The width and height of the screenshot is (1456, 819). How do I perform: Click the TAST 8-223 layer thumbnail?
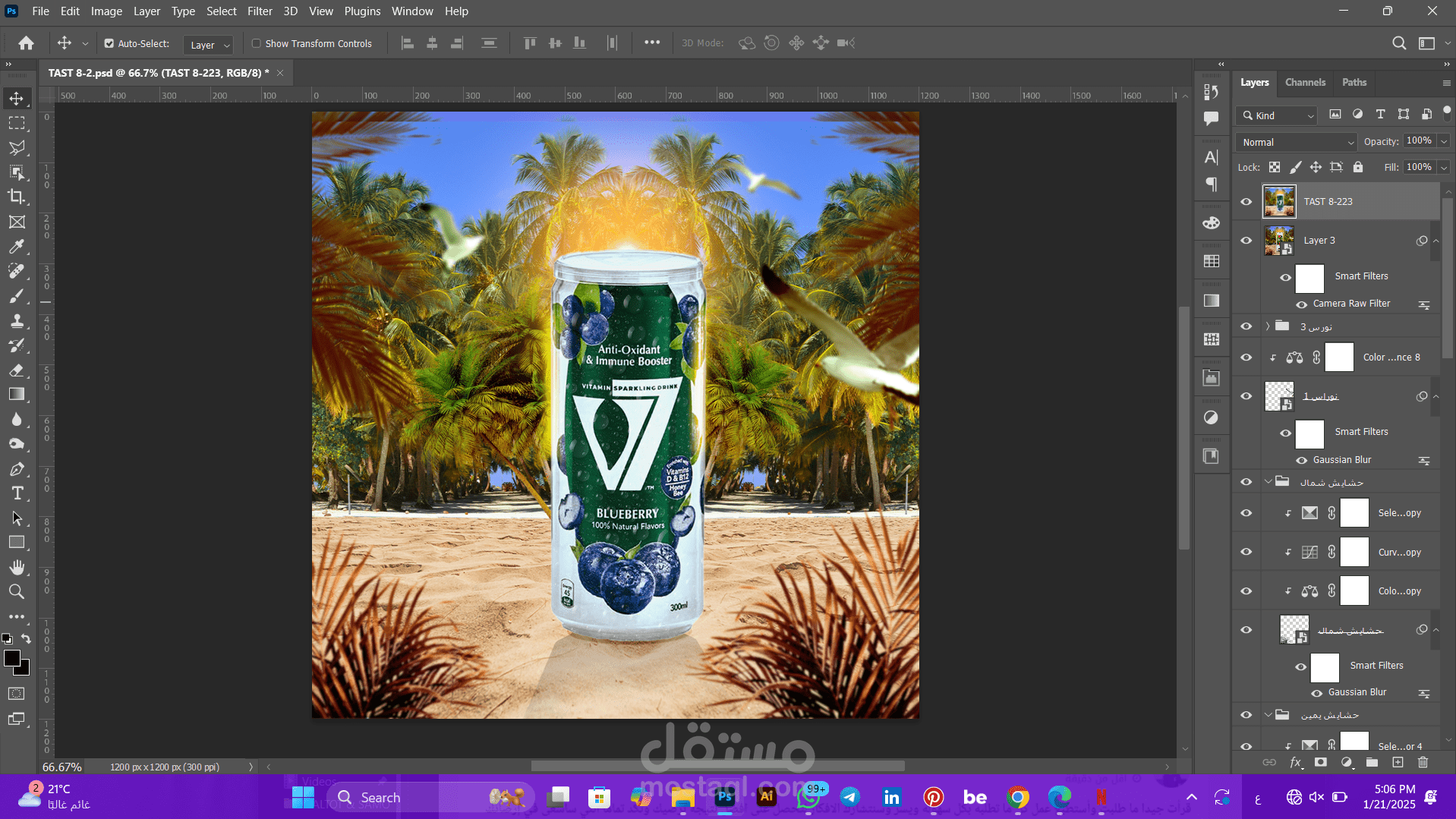(1279, 202)
